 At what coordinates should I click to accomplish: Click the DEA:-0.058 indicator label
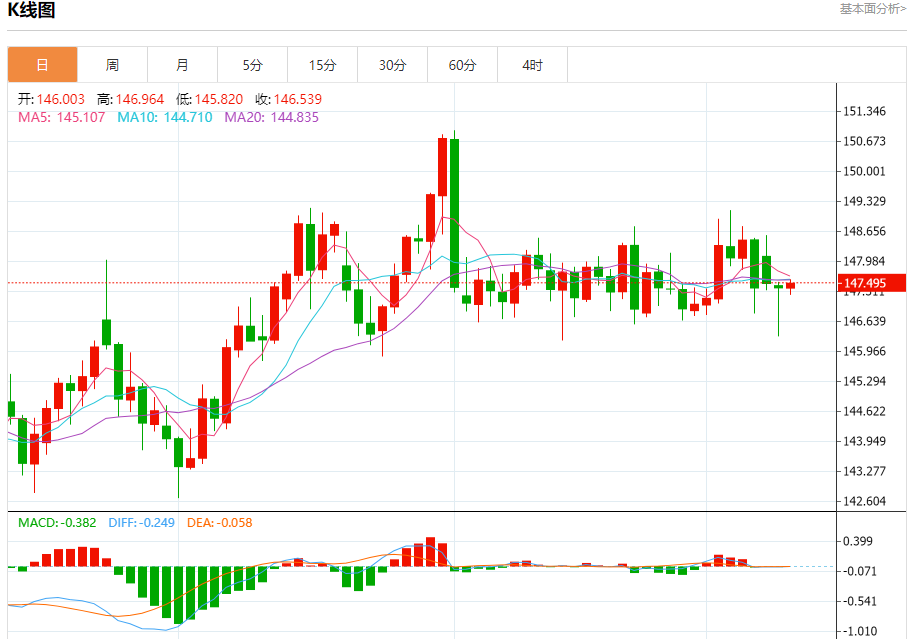point(220,523)
